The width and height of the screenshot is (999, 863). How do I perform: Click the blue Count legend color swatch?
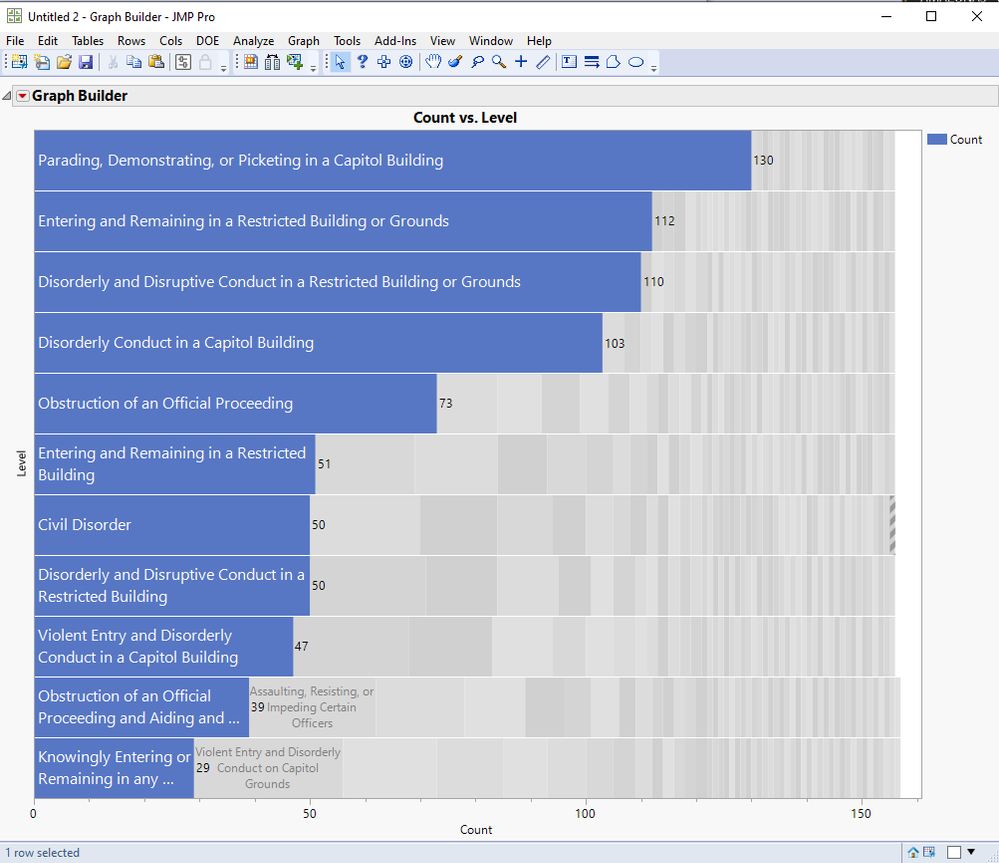[x=937, y=139]
